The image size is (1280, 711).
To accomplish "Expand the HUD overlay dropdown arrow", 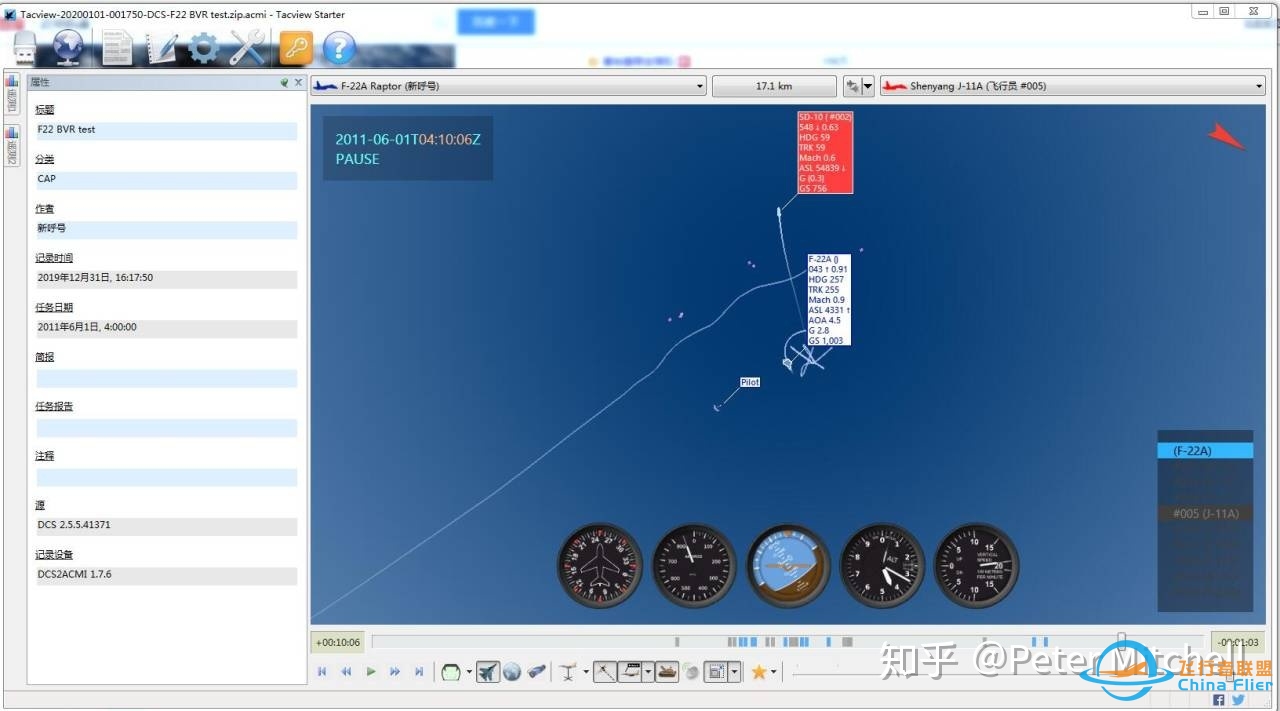I will 735,672.
